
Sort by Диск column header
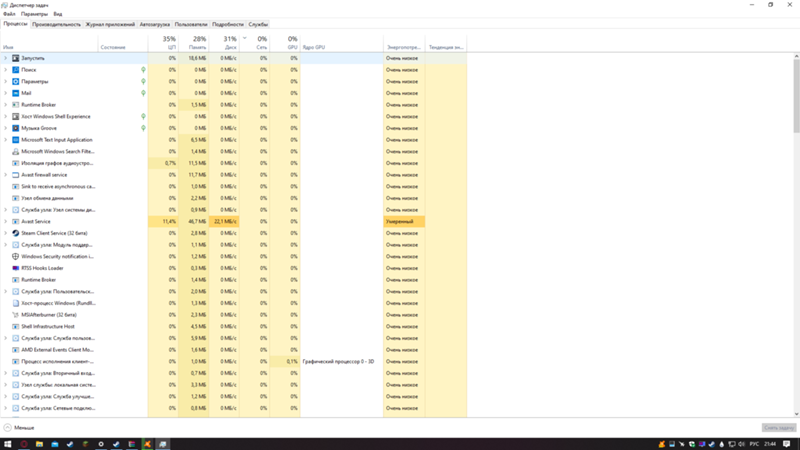tap(224, 43)
